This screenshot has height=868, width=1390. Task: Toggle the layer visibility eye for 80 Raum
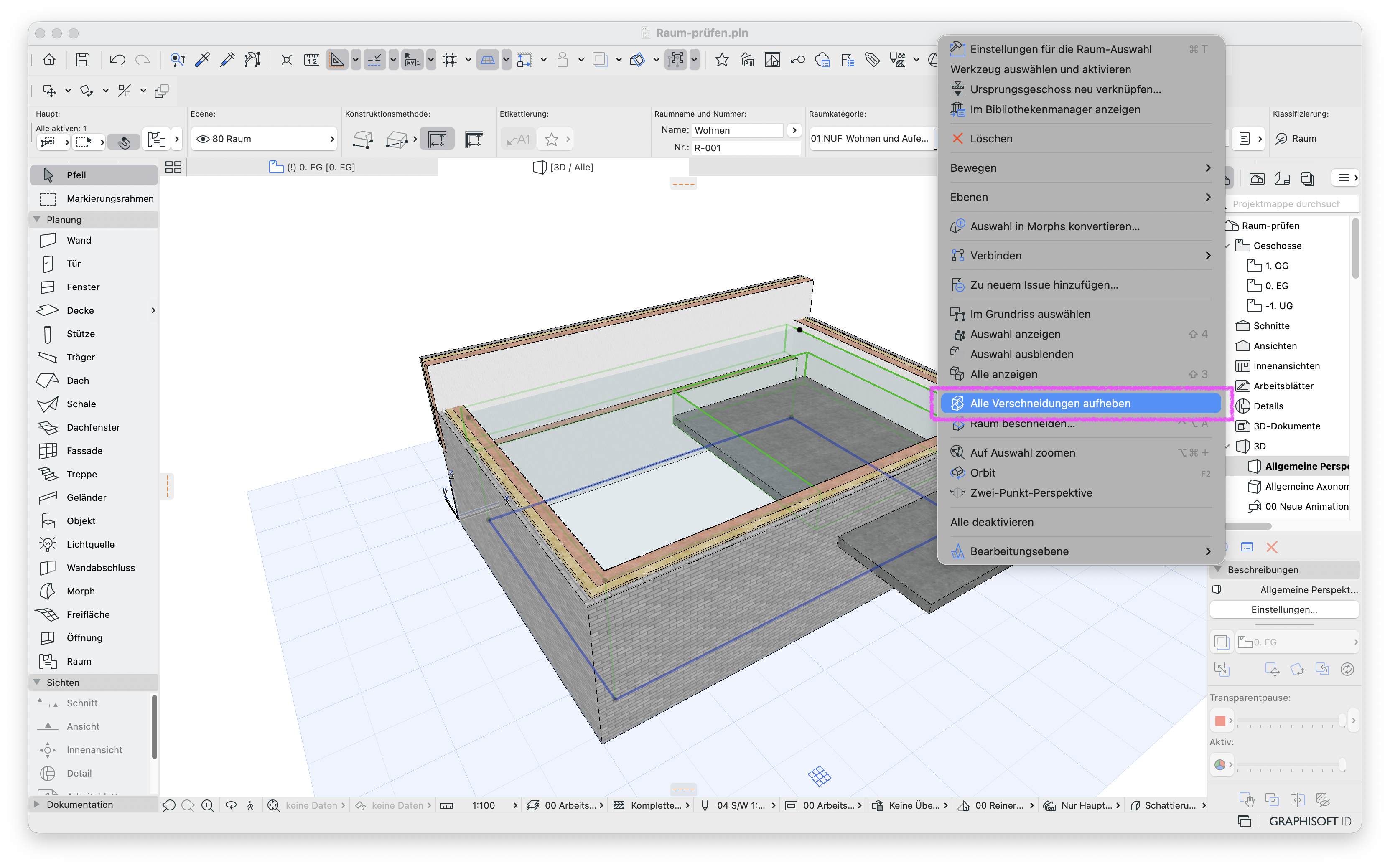coord(202,139)
